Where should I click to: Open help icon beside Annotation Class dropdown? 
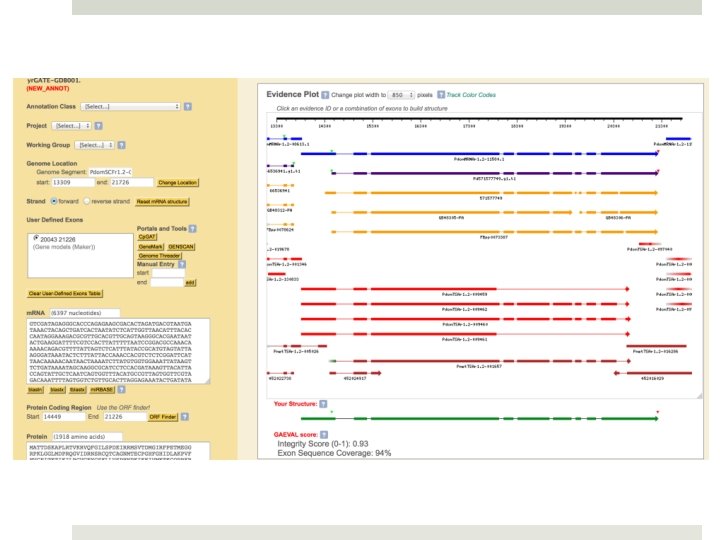coord(188,107)
